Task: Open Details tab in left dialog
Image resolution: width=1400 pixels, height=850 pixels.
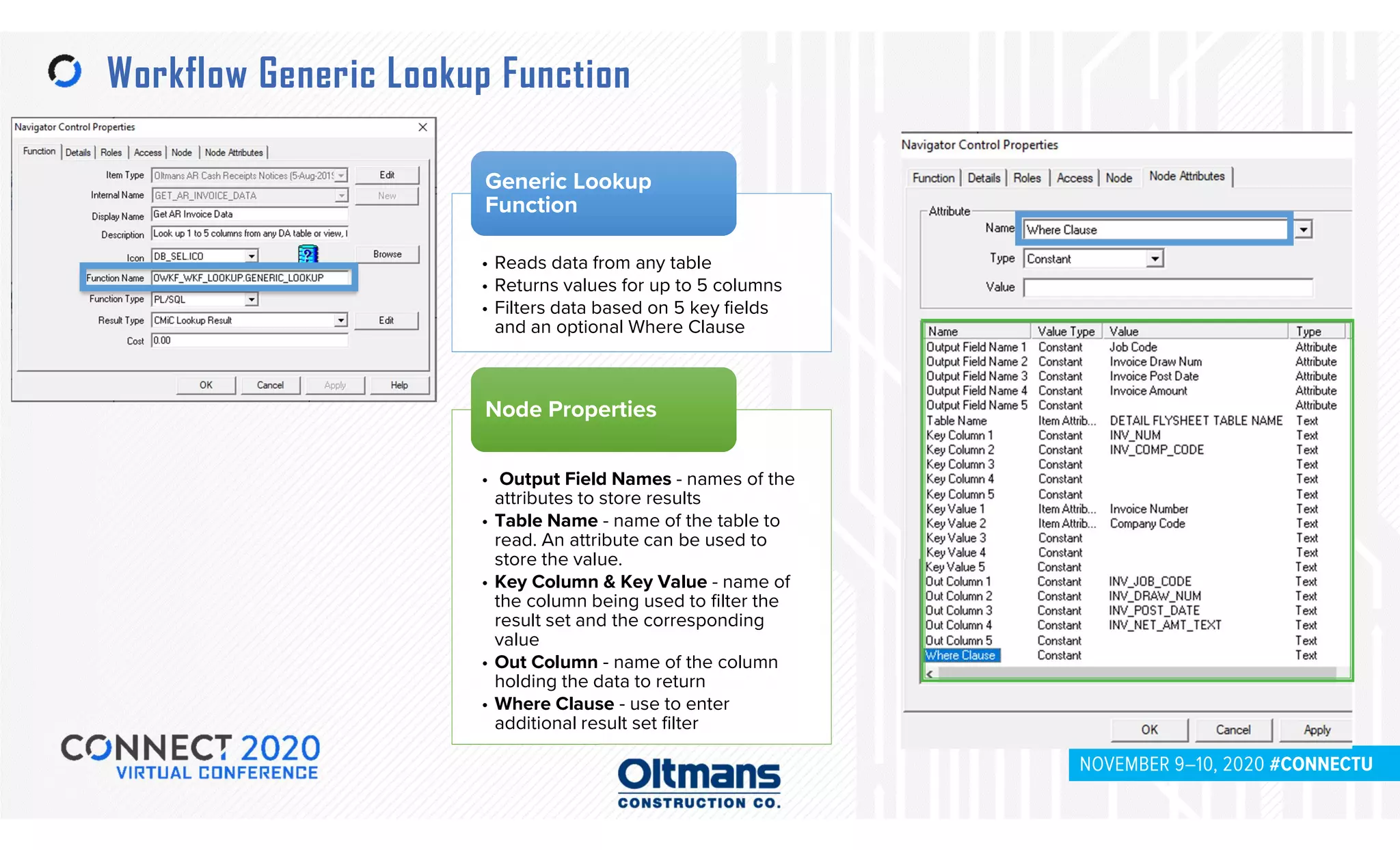Action: [x=78, y=152]
